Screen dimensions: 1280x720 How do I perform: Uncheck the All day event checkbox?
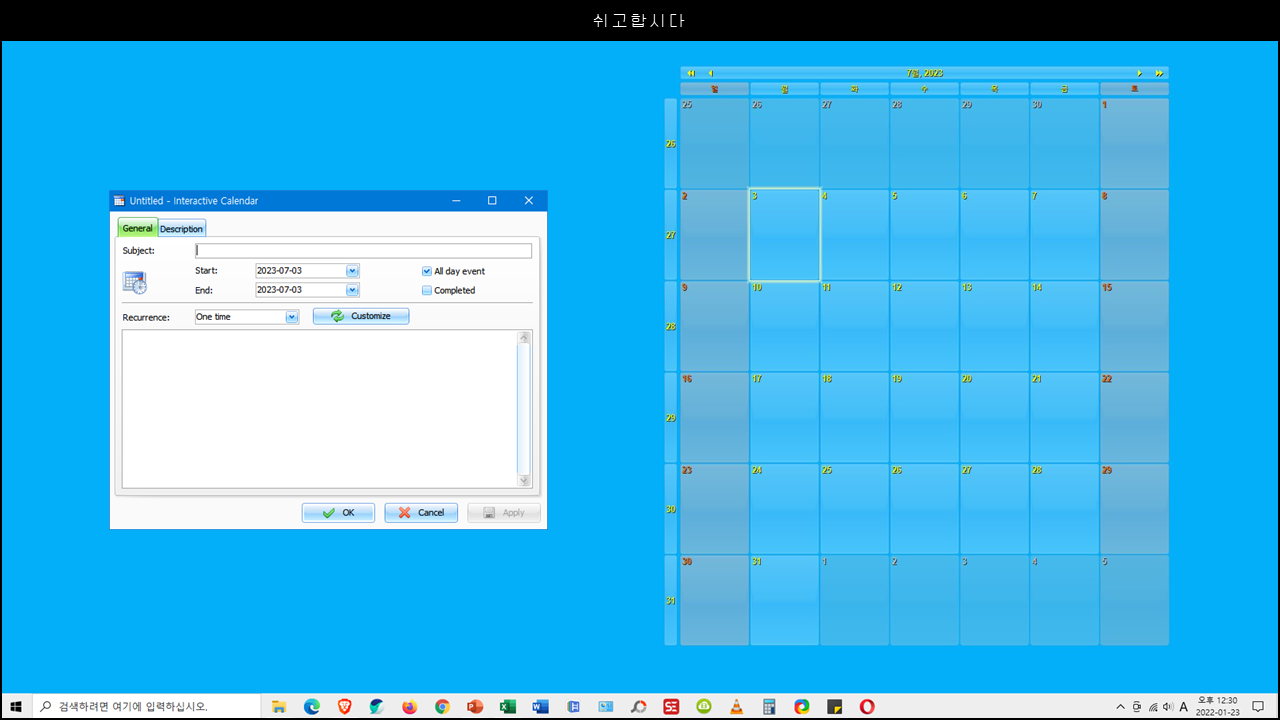tap(427, 271)
